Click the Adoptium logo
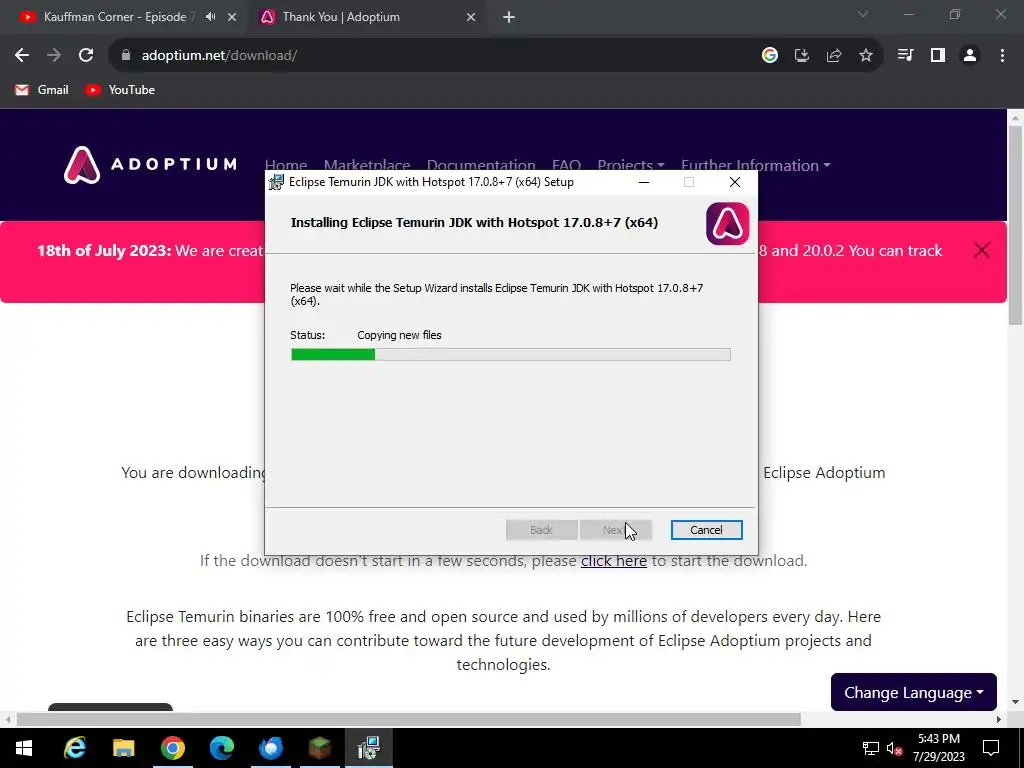The width and height of the screenshot is (1024, 768). click(150, 165)
